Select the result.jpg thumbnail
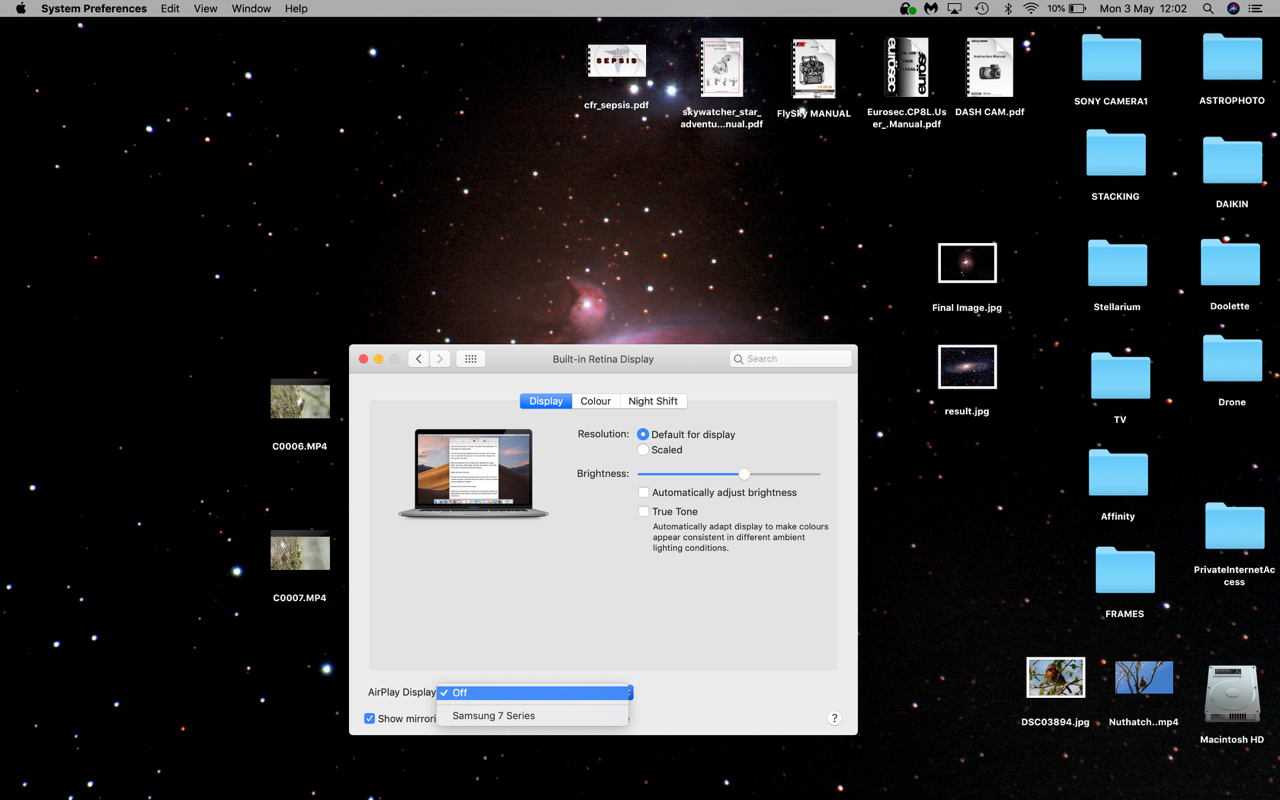This screenshot has width=1280, height=800. click(967, 367)
